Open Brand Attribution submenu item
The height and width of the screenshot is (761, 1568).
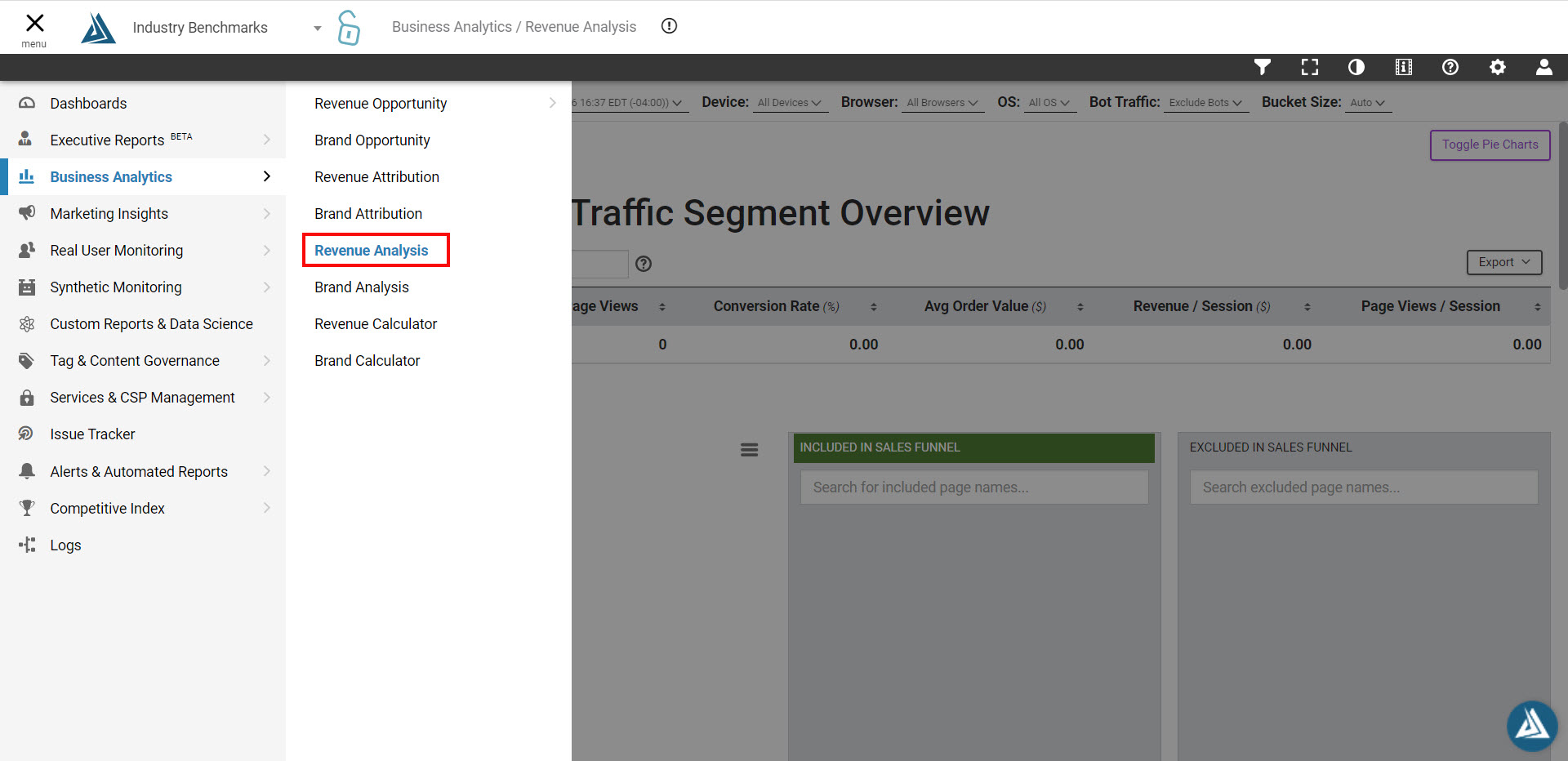click(x=368, y=214)
